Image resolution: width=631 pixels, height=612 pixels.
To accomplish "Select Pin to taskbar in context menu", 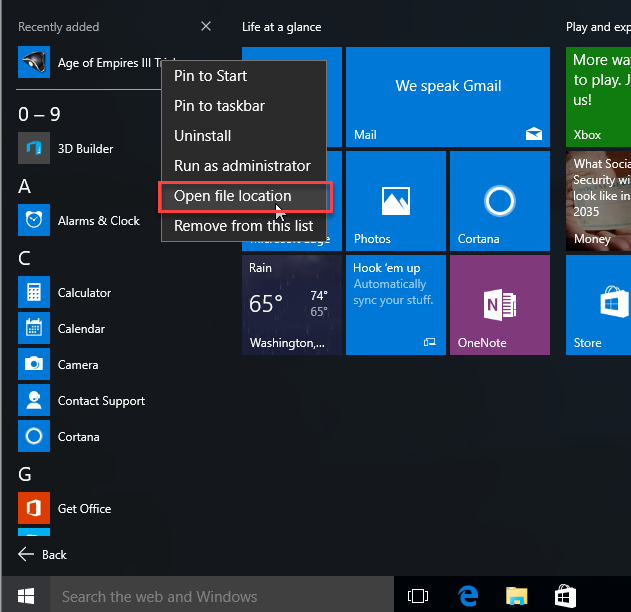I will pyautogui.click(x=244, y=106).
